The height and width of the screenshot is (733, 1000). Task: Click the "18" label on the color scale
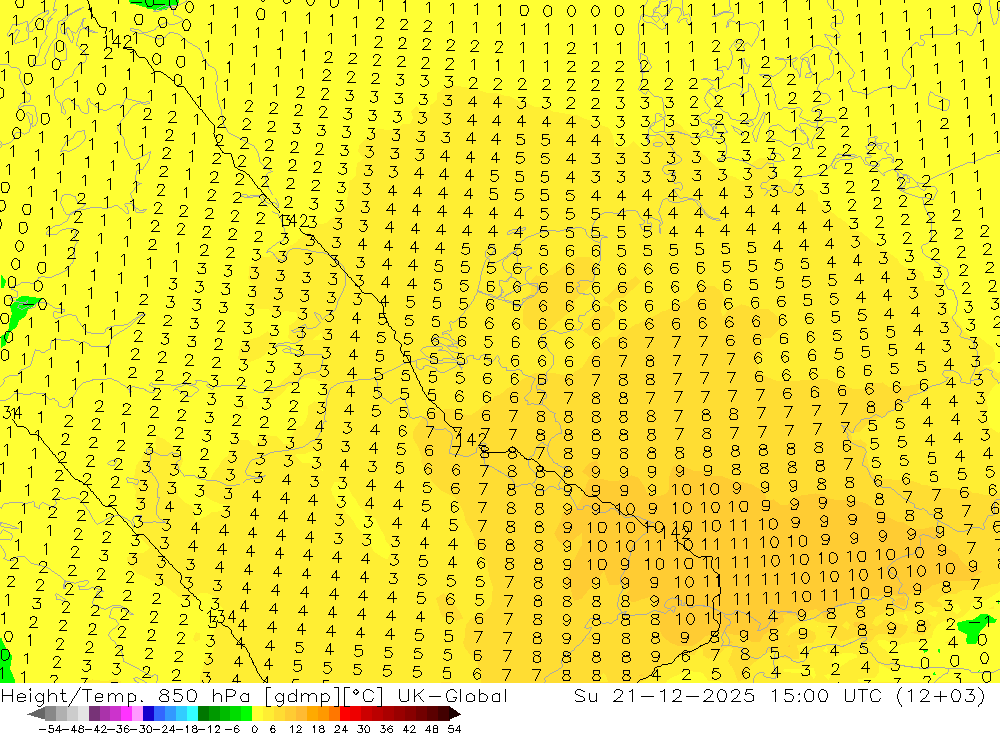click(318, 729)
